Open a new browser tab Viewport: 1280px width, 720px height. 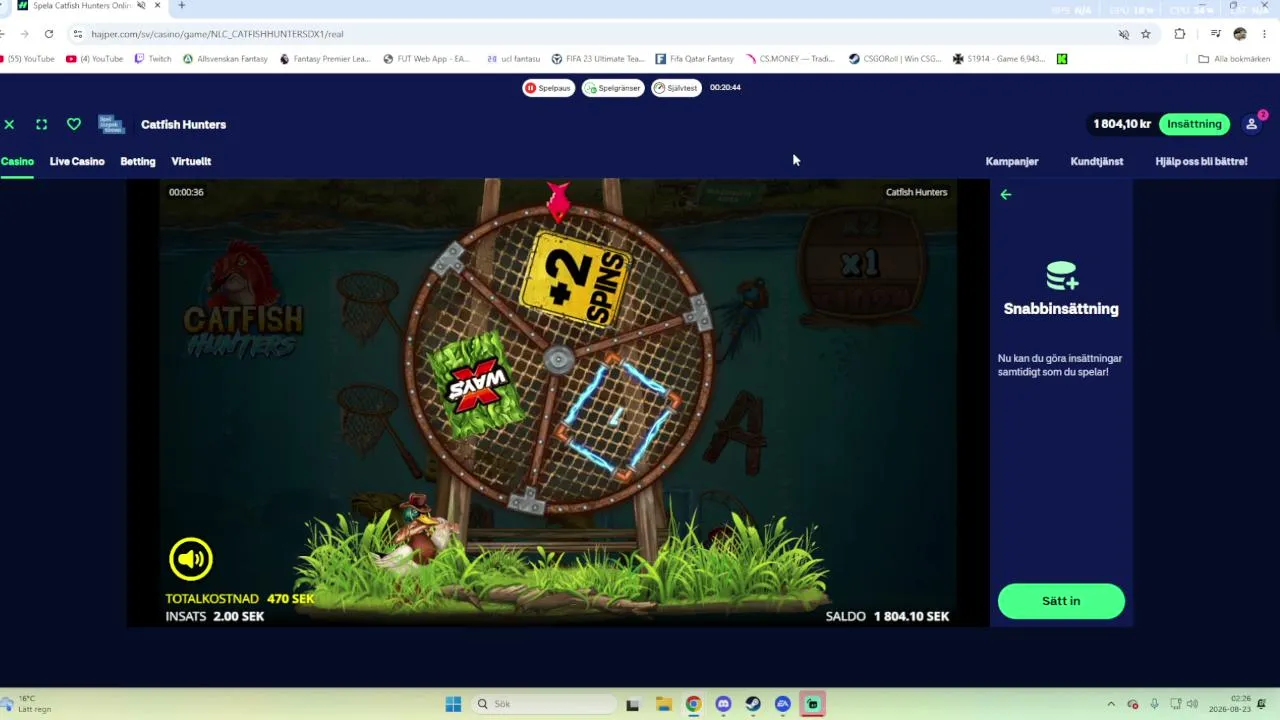point(181,6)
